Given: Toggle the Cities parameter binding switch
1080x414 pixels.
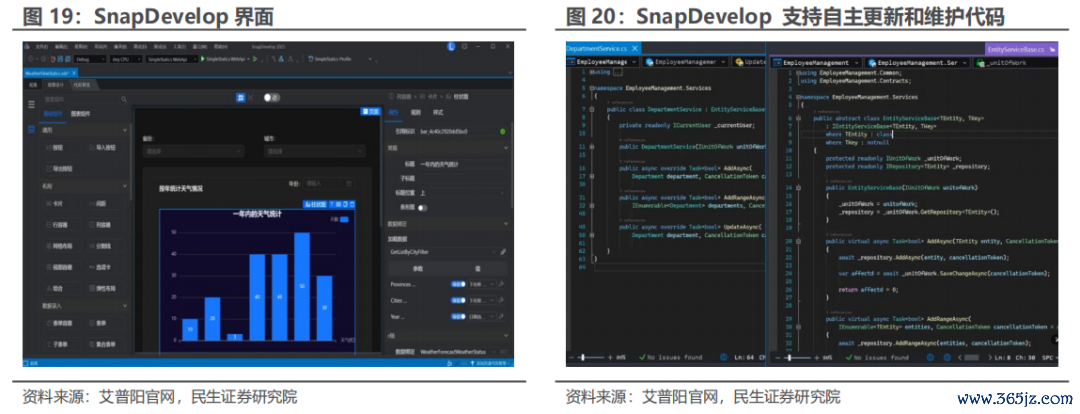Looking at the screenshot, I should pos(458,300).
